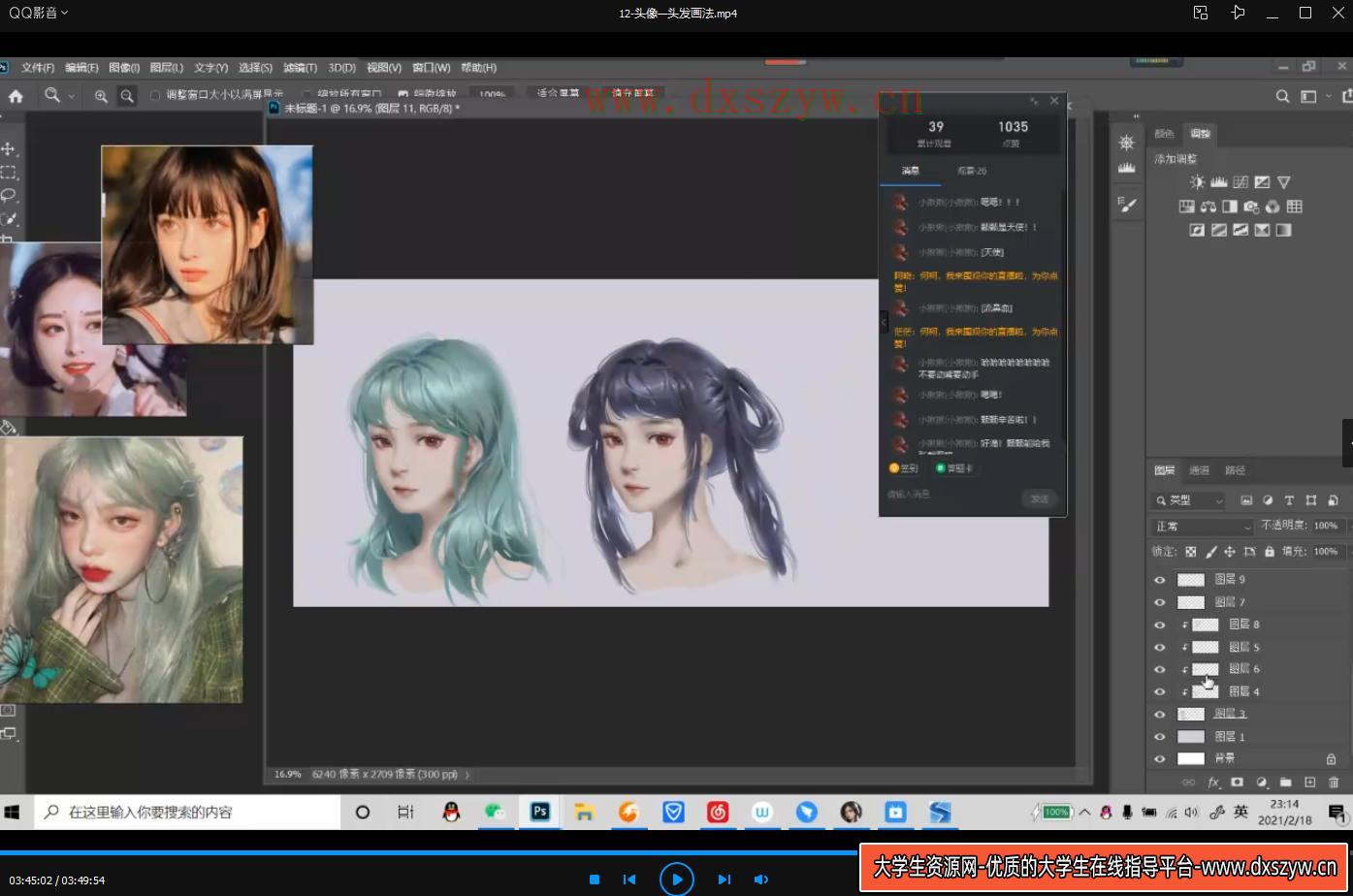
Task: Select the Rectangular Marquee tool
Action: point(9,173)
